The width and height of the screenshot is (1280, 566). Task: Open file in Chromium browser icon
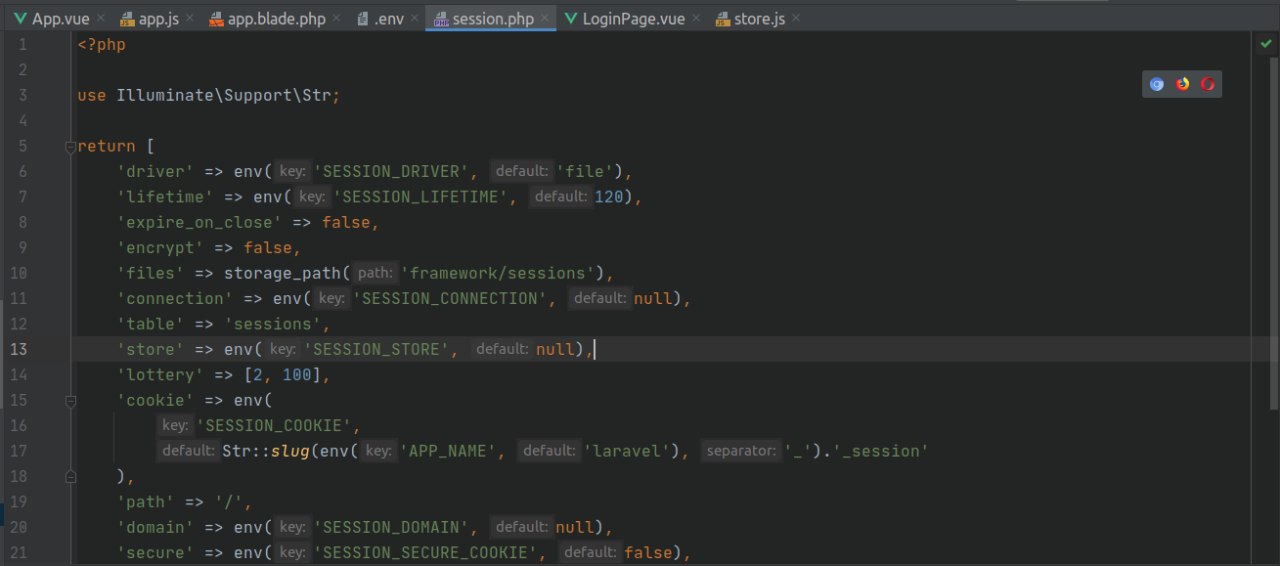tap(1157, 84)
